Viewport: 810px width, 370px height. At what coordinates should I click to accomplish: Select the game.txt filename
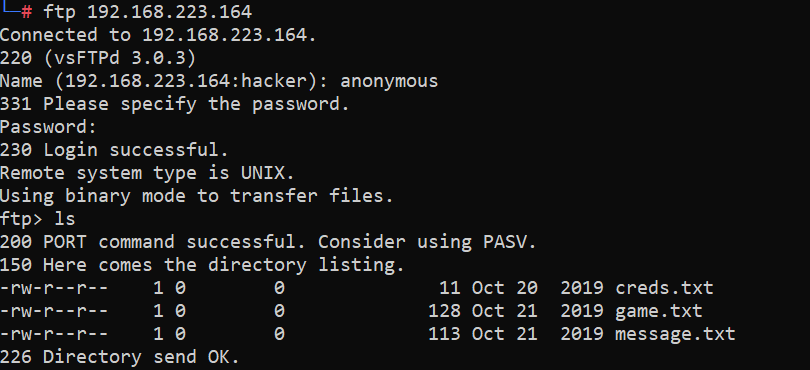click(659, 311)
